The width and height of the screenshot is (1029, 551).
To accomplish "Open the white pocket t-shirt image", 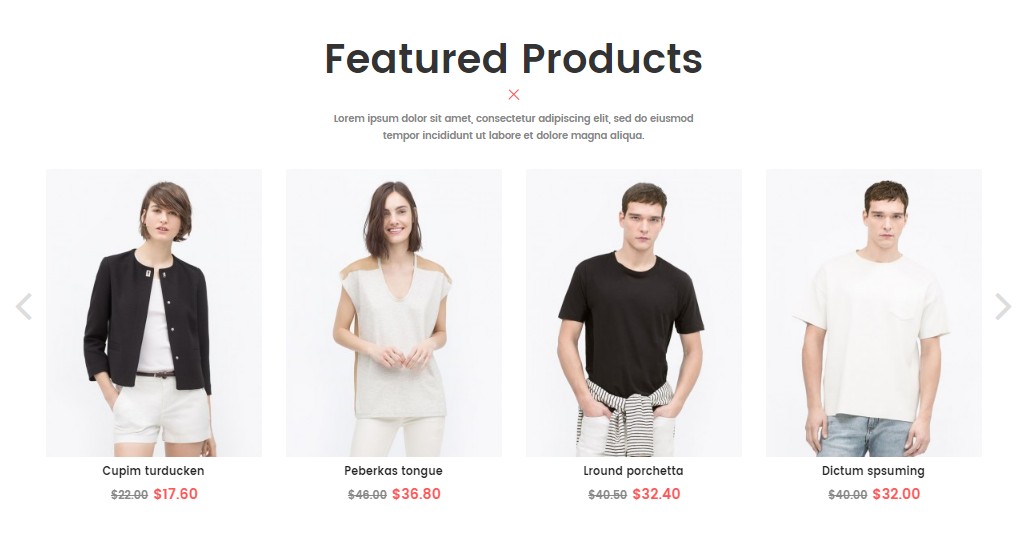I will click(874, 313).
